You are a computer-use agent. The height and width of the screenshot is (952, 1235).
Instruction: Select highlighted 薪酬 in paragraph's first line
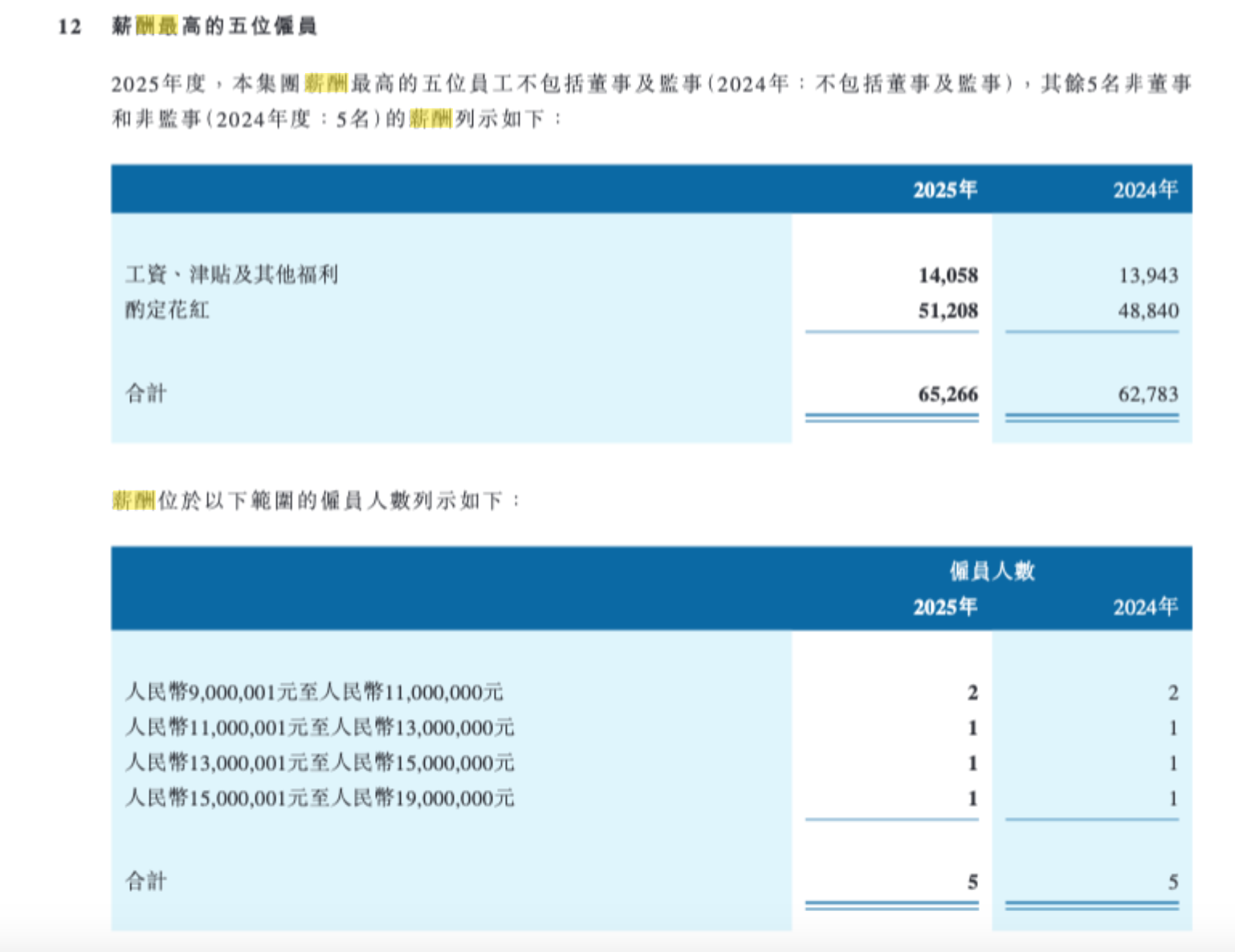325,83
